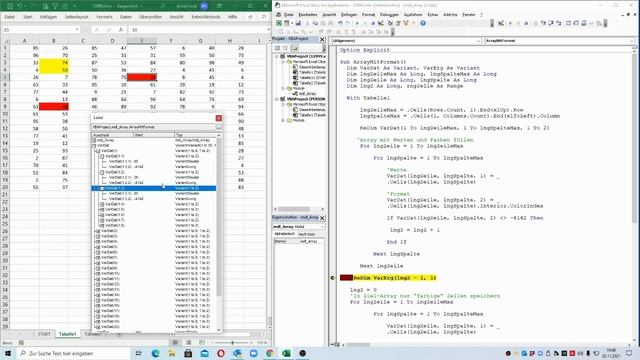
Task: Select red-filled cell E5 in the sheet
Action: click(142, 77)
